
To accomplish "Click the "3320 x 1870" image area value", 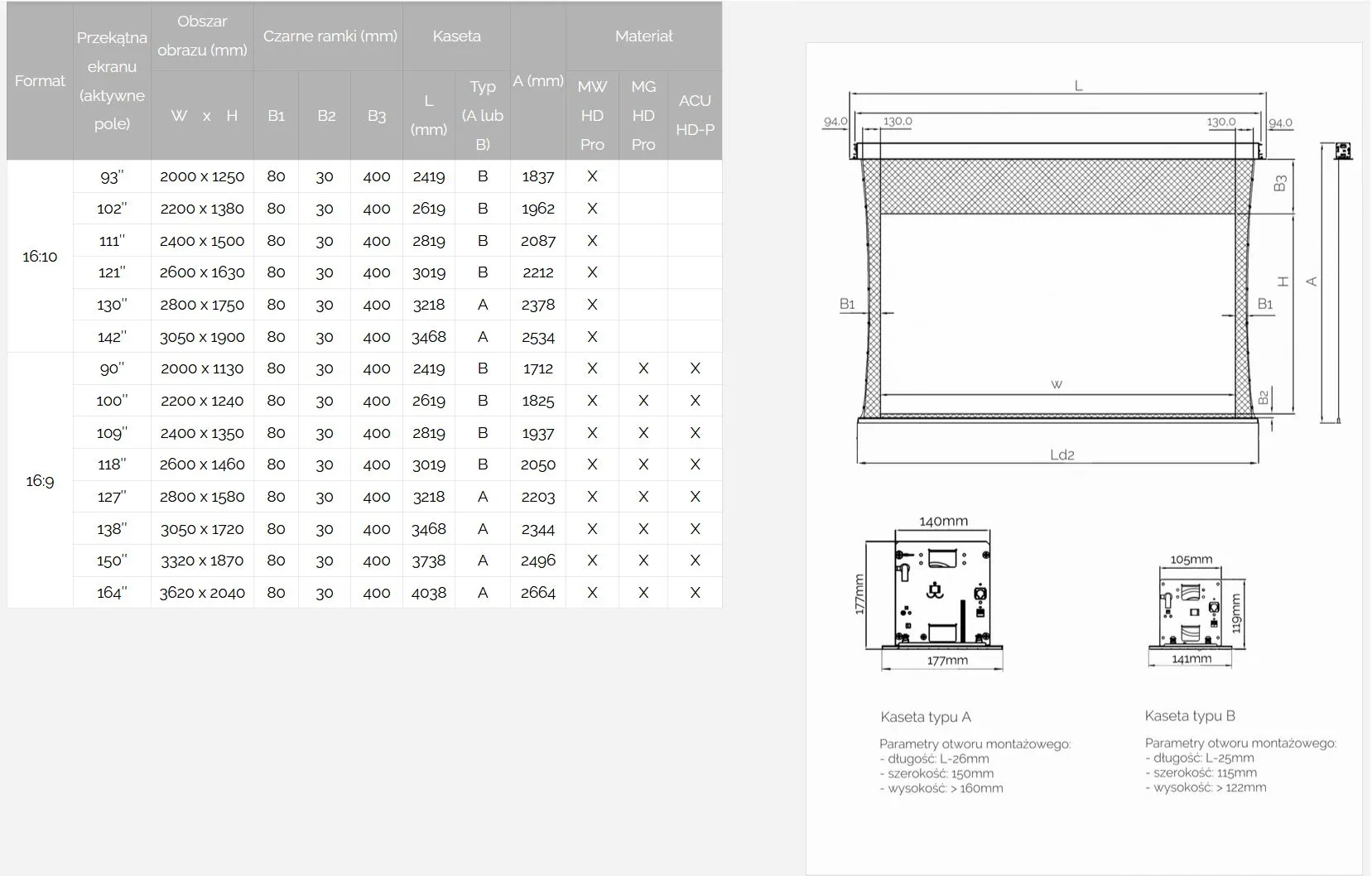I will pyautogui.click(x=202, y=561).
